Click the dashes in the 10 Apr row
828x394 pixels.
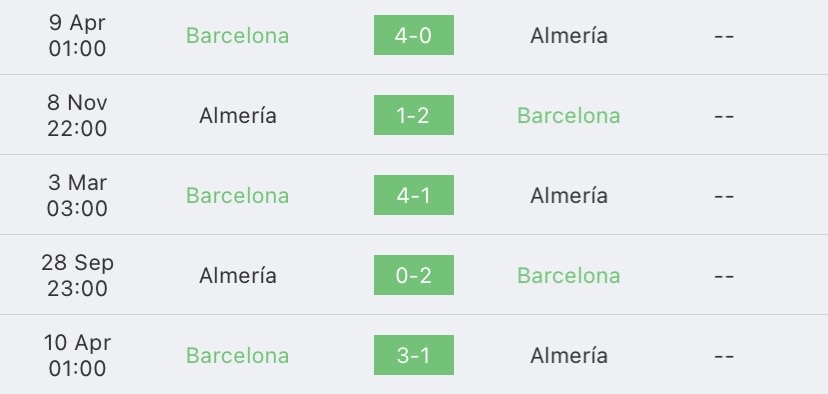[x=724, y=355]
